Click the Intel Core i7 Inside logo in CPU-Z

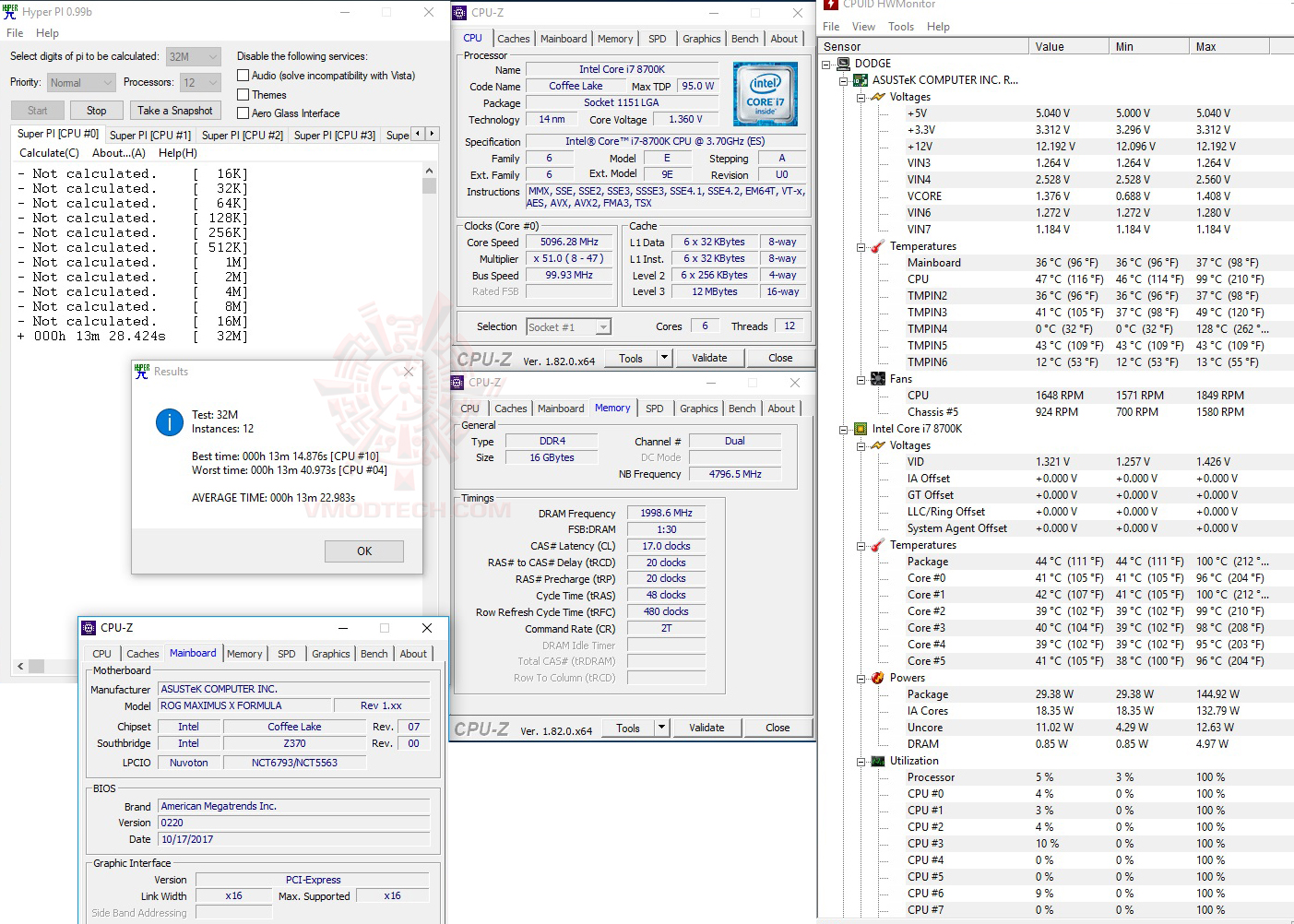[766, 93]
